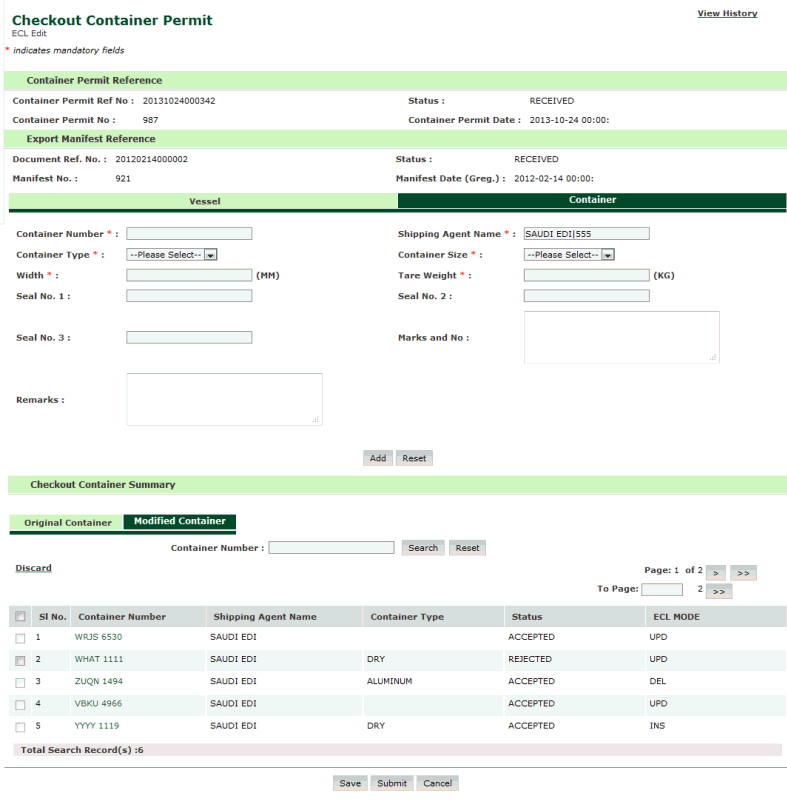
Task: Click the Container Number input field
Action: coord(189,234)
